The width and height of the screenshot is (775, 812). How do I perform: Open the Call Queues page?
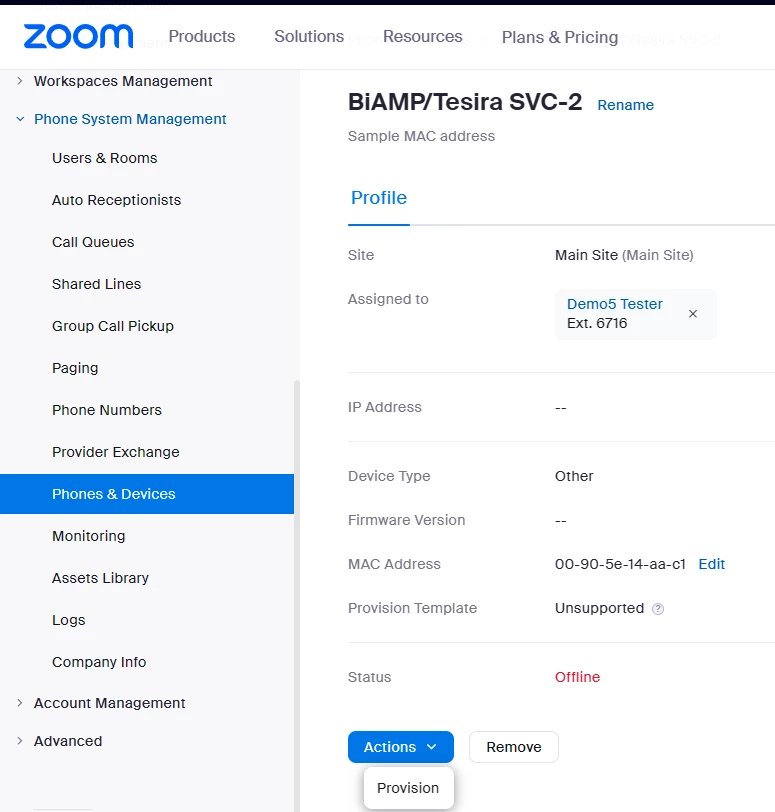pyautogui.click(x=93, y=242)
